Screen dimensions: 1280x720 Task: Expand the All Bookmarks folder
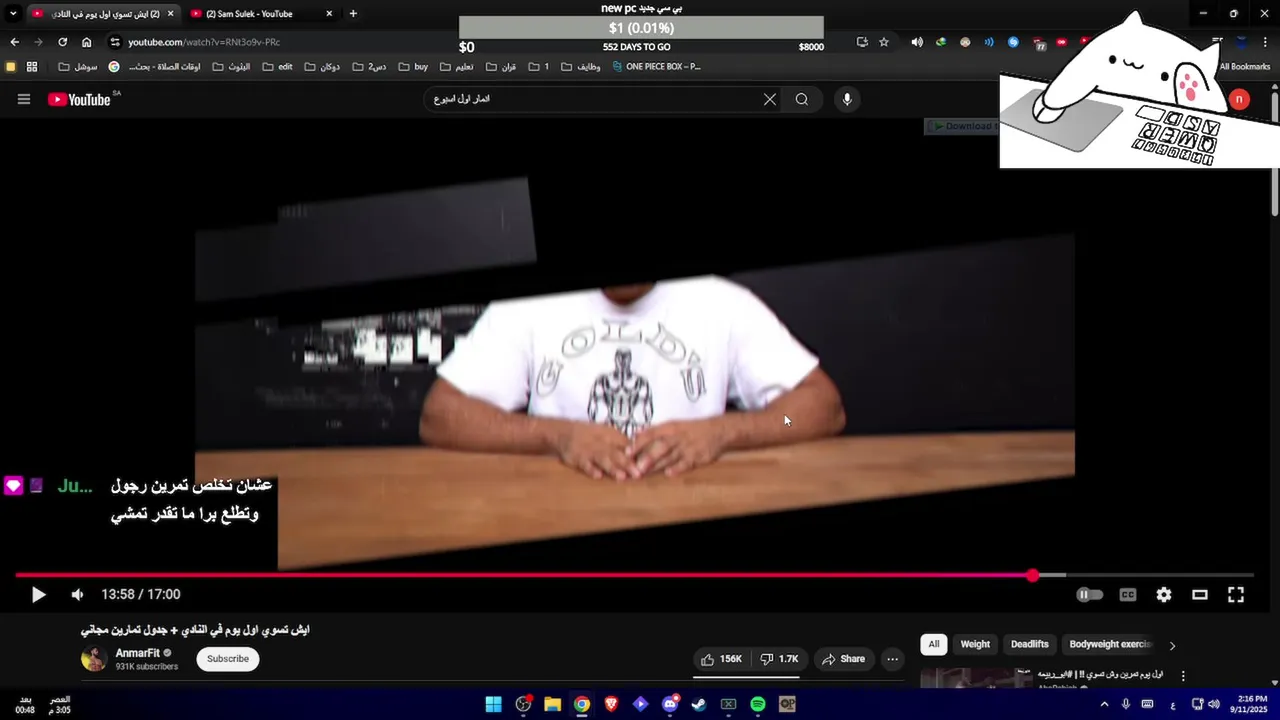click(1243, 67)
